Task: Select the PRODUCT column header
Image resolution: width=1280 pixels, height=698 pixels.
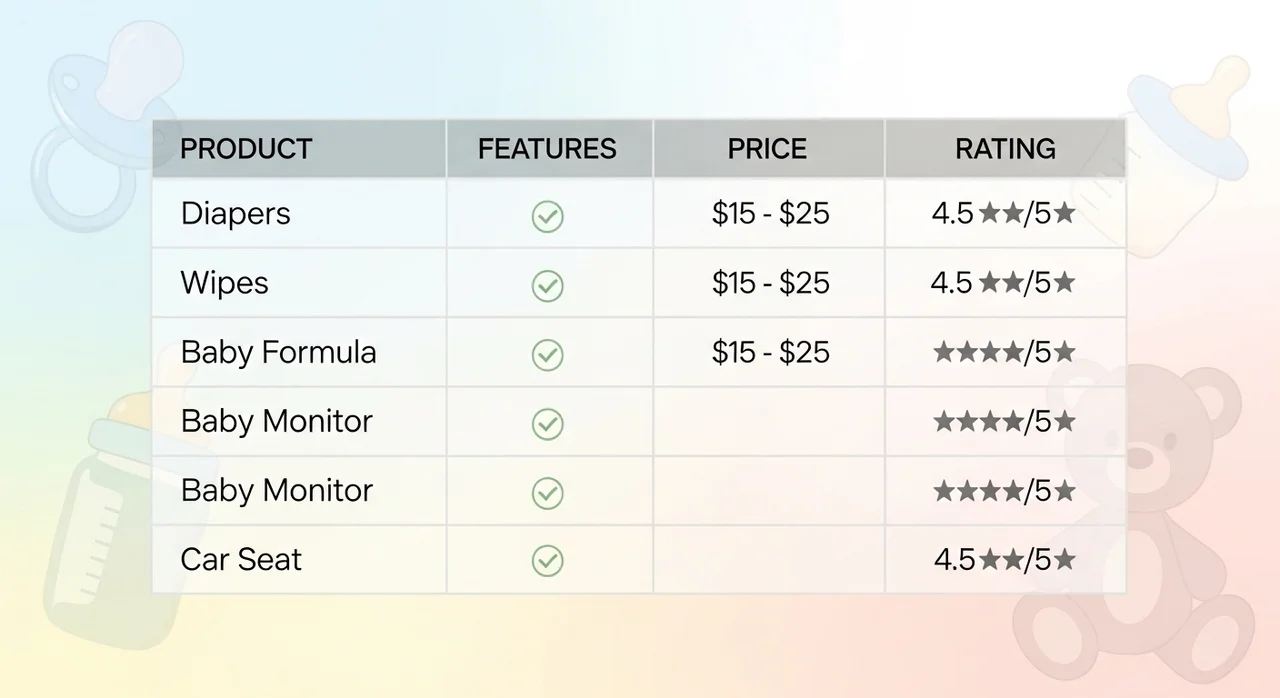Action: [x=246, y=149]
